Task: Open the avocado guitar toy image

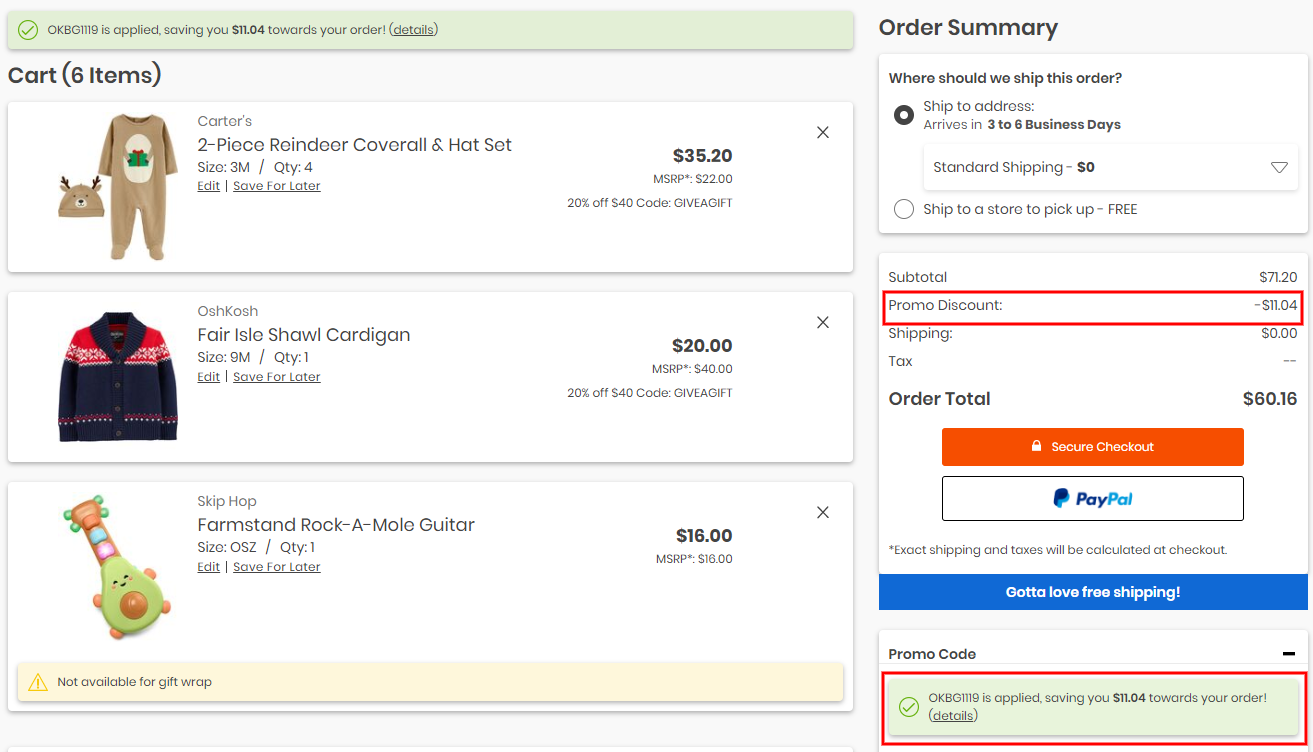Action: (118, 567)
